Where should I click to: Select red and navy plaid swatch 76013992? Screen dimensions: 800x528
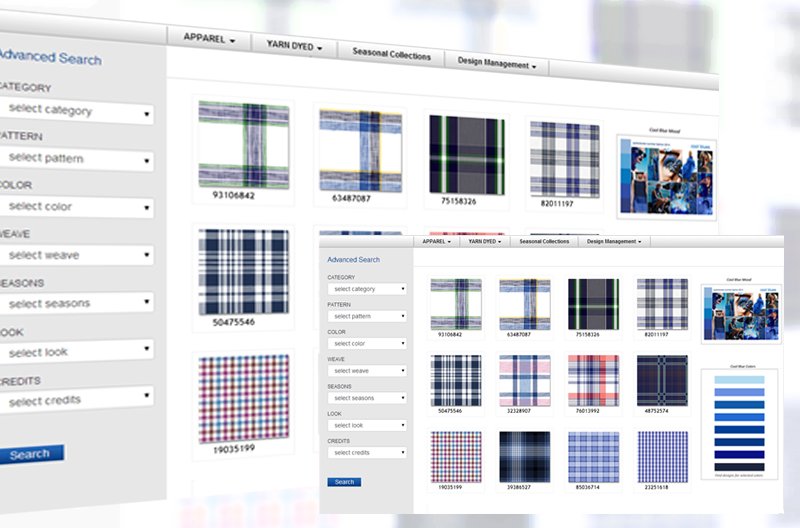593,379
